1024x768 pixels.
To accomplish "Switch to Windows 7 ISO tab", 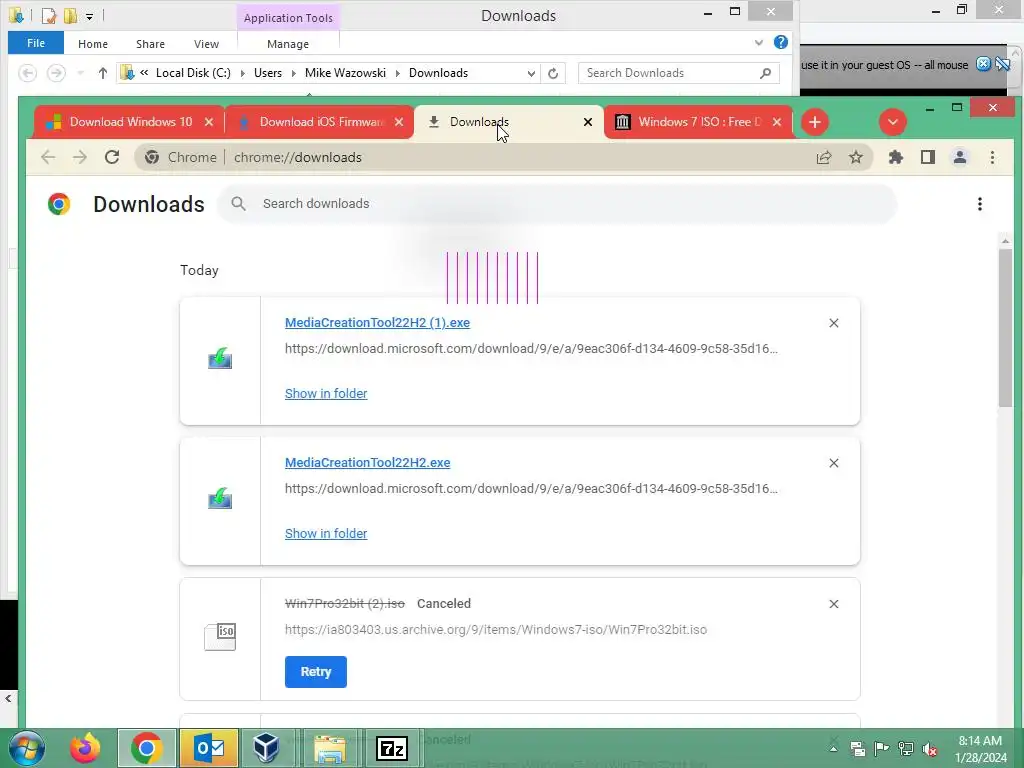I will [x=699, y=122].
